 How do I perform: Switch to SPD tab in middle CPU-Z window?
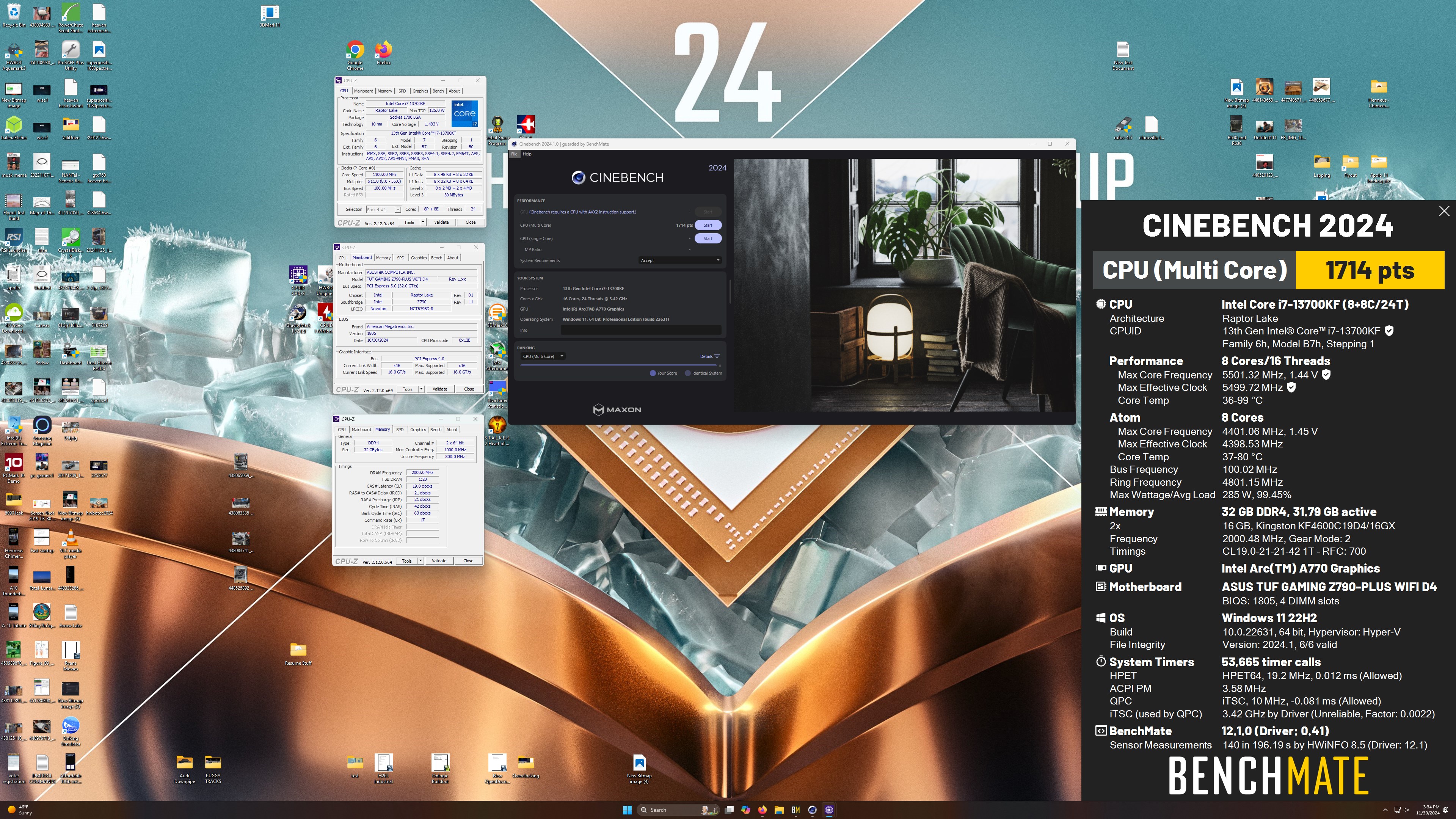point(401,258)
